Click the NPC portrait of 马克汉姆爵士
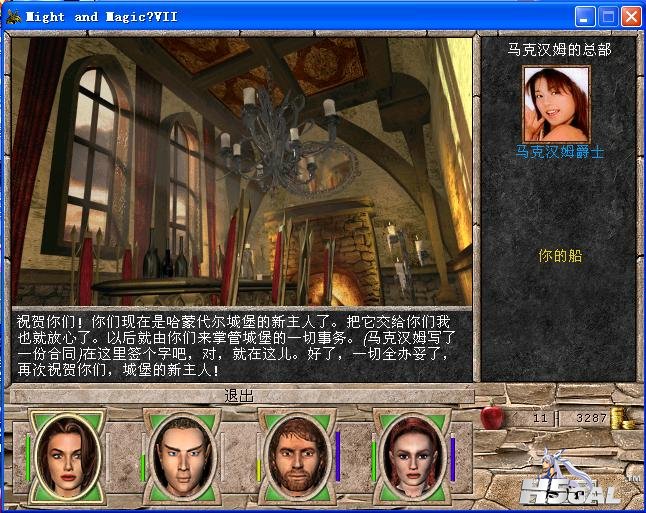Image resolution: width=646 pixels, height=513 pixels. (x=557, y=104)
